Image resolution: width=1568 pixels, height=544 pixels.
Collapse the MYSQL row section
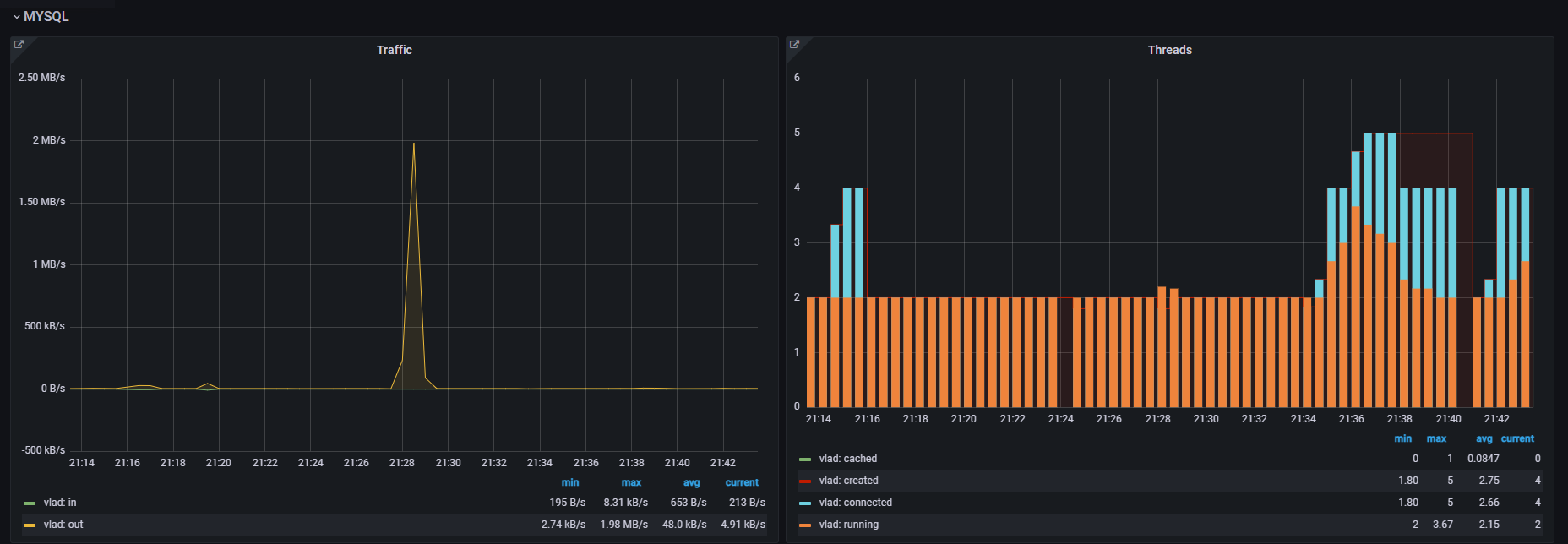coord(41,16)
